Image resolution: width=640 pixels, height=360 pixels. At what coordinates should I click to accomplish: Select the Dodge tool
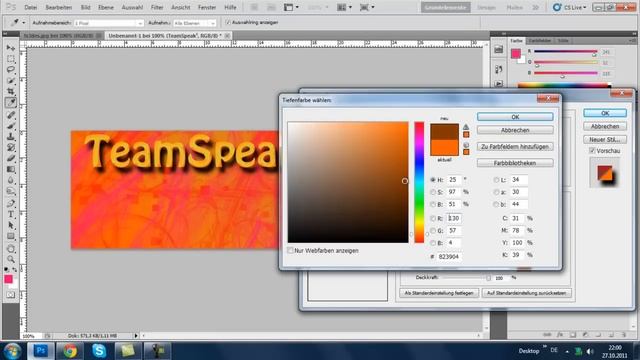pyautogui.click(x=11, y=191)
